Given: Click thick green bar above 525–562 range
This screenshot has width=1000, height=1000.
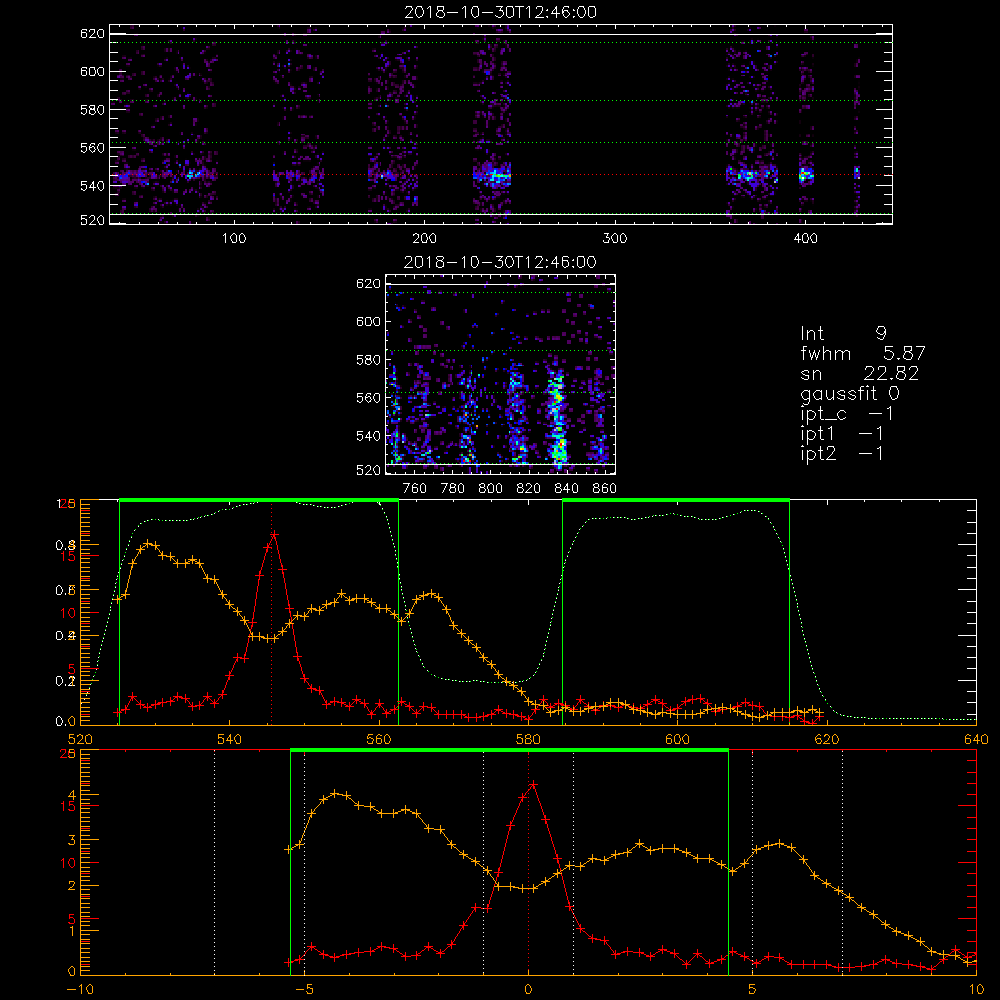Looking at the screenshot, I should point(259,501).
